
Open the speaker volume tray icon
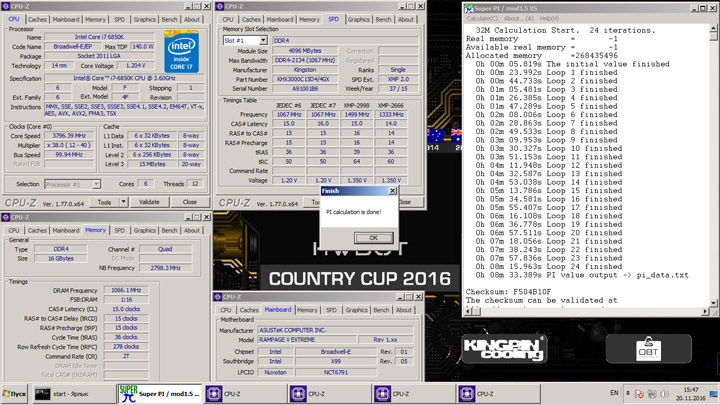(x=664, y=394)
